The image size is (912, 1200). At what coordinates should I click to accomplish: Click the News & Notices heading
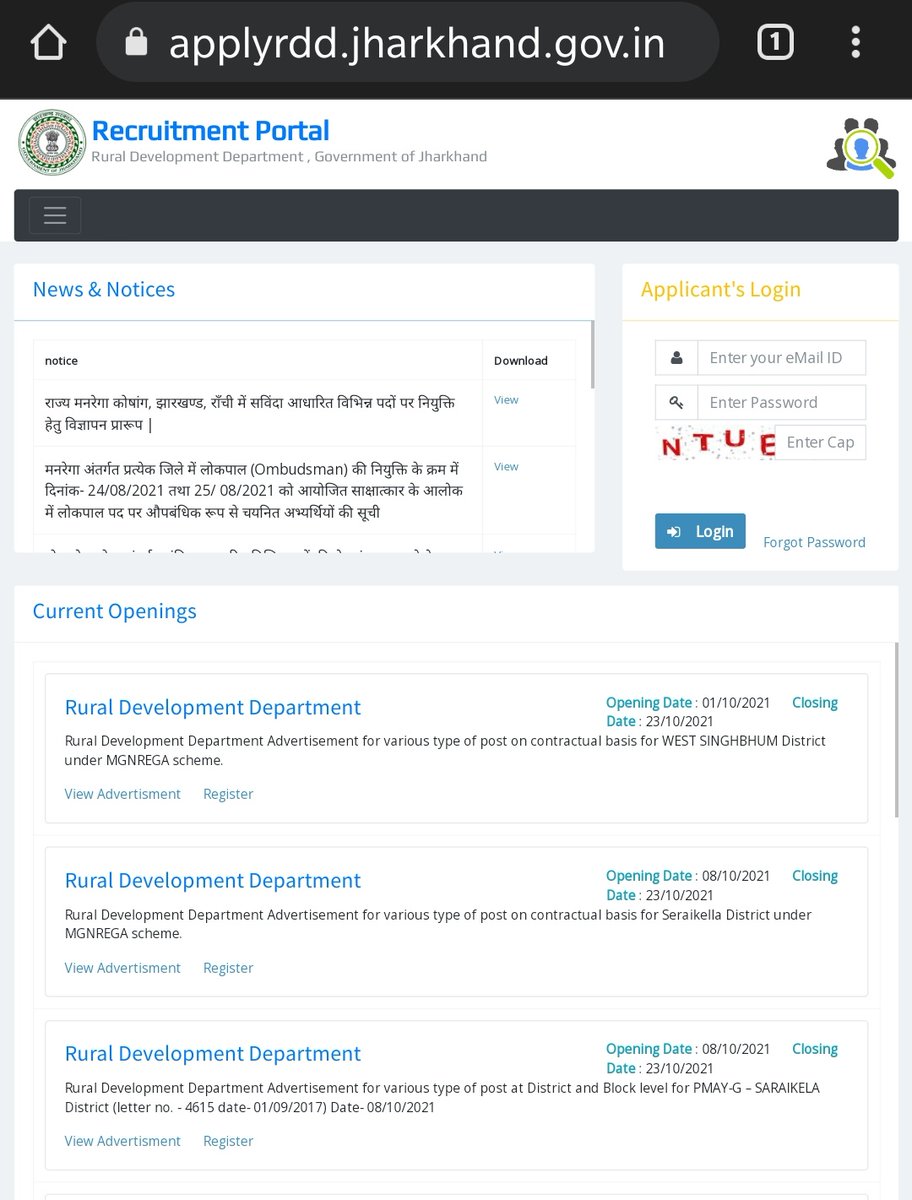pyautogui.click(x=104, y=289)
